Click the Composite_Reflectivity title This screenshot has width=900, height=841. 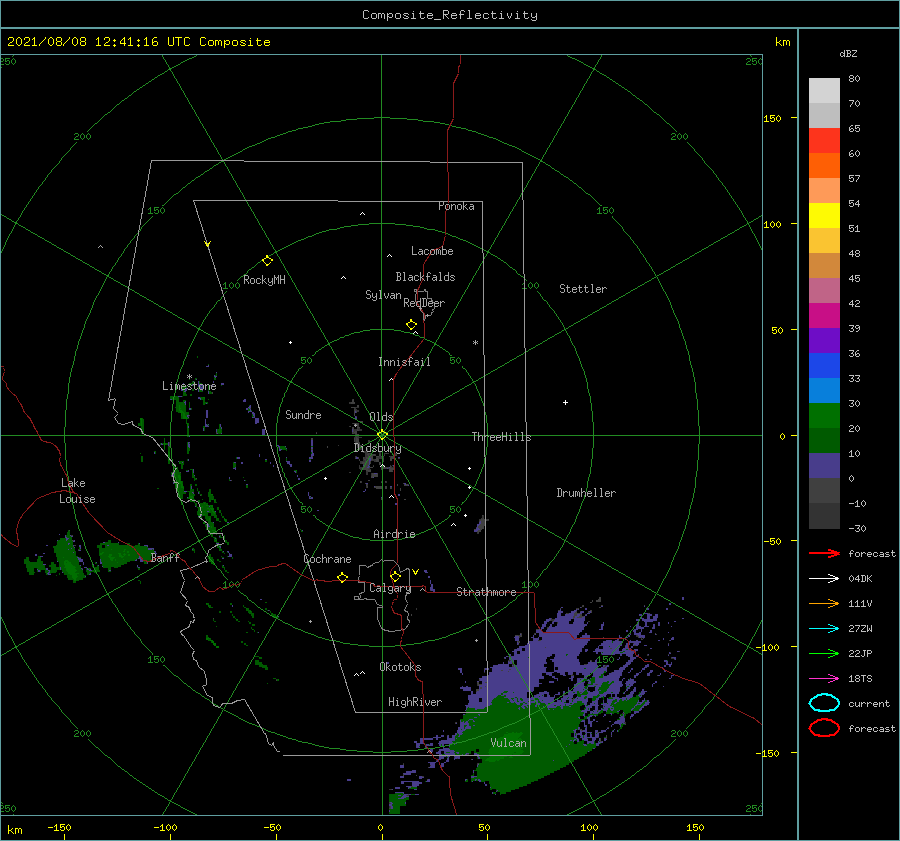pyautogui.click(x=450, y=15)
